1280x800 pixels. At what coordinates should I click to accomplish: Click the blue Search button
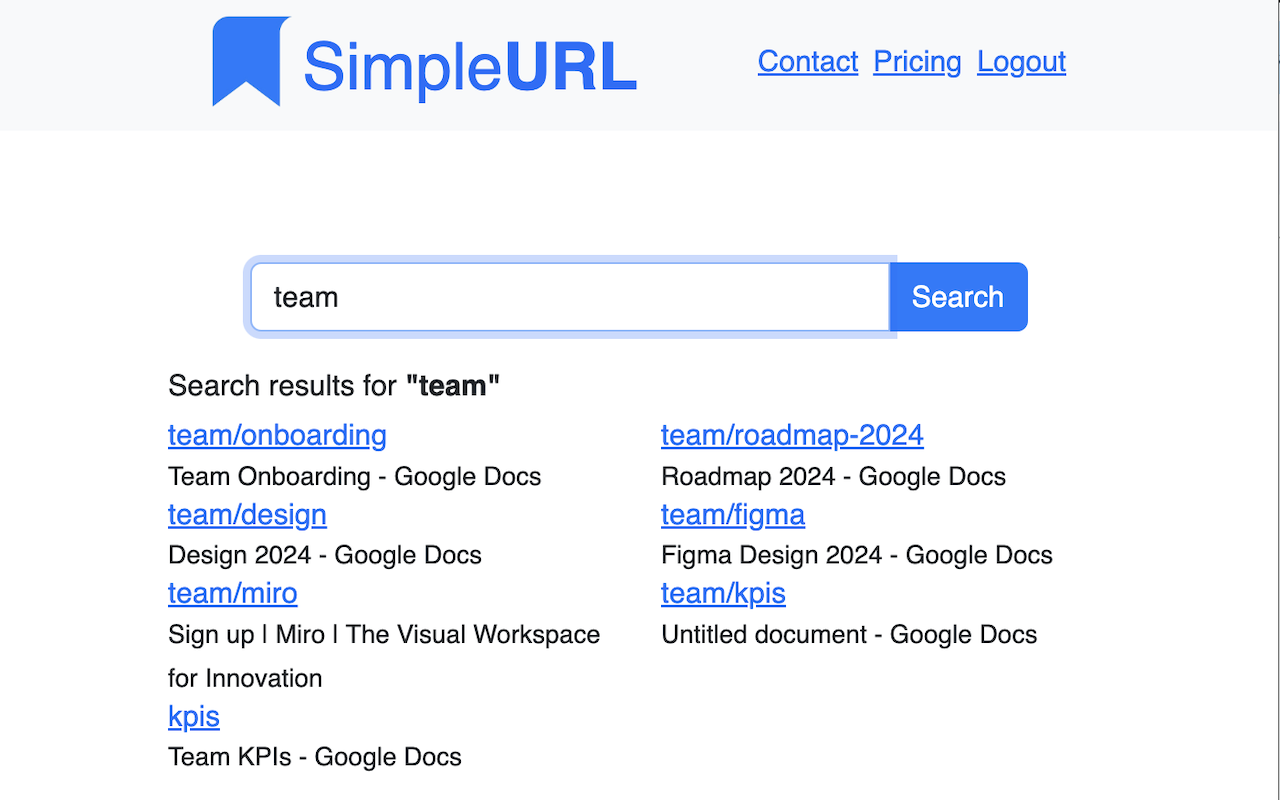[x=958, y=297]
